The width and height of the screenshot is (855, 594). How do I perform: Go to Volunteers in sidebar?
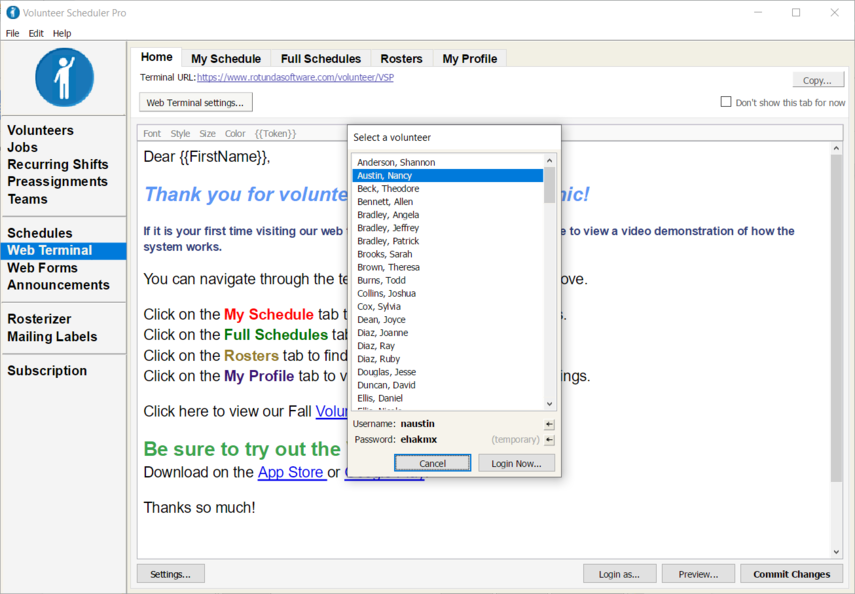coord(40,130)
